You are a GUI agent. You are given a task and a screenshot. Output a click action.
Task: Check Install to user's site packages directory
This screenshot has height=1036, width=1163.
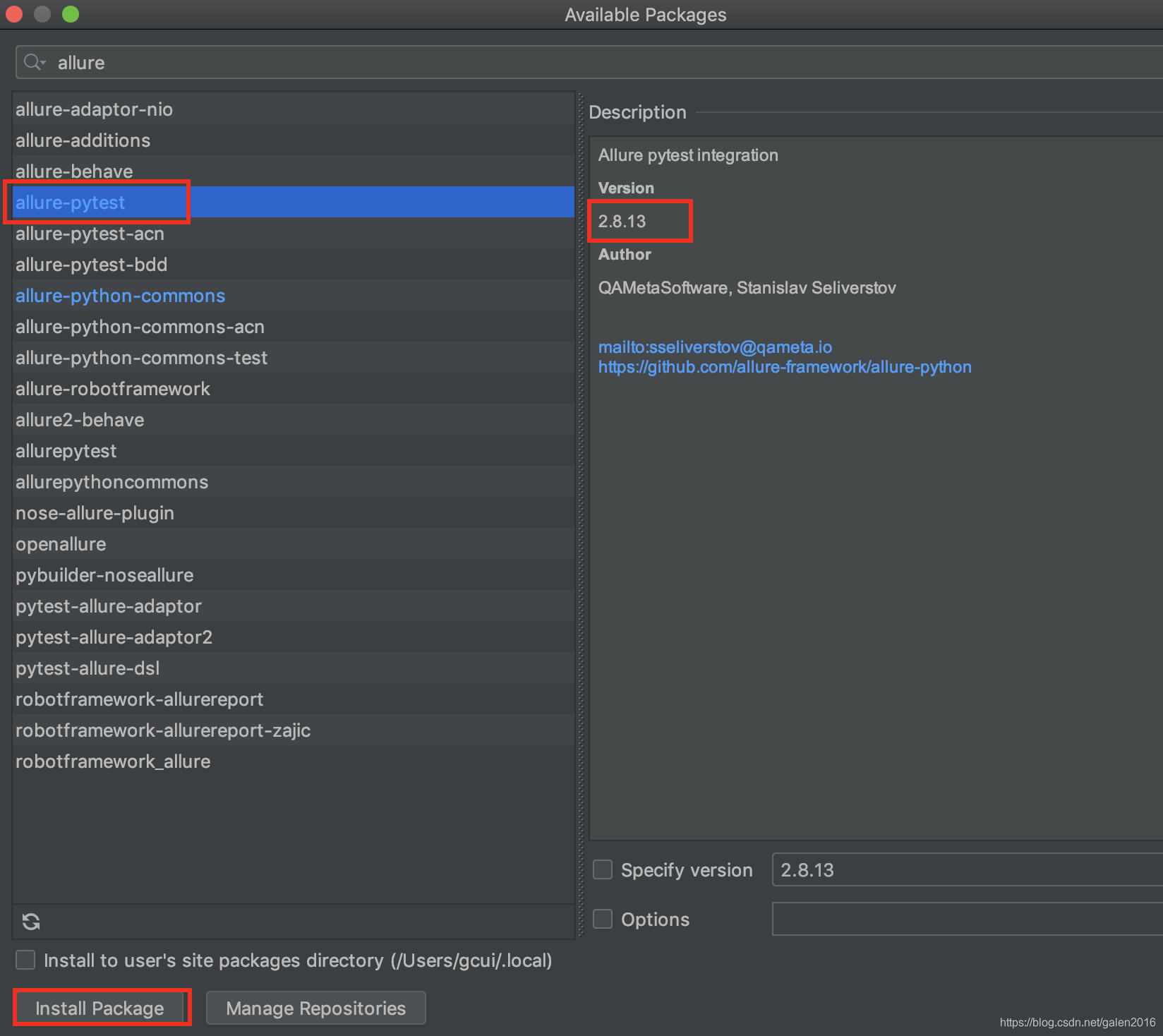(25, 960)
